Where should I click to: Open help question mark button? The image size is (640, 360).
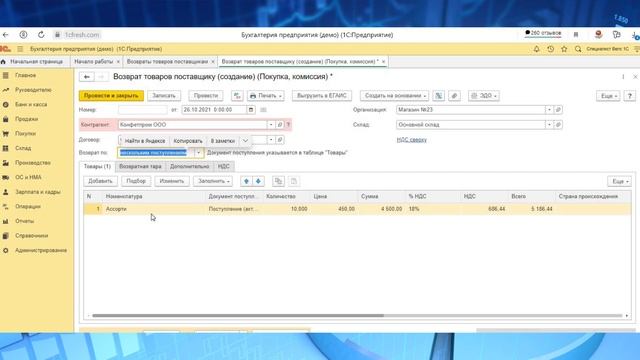point(630,96)
